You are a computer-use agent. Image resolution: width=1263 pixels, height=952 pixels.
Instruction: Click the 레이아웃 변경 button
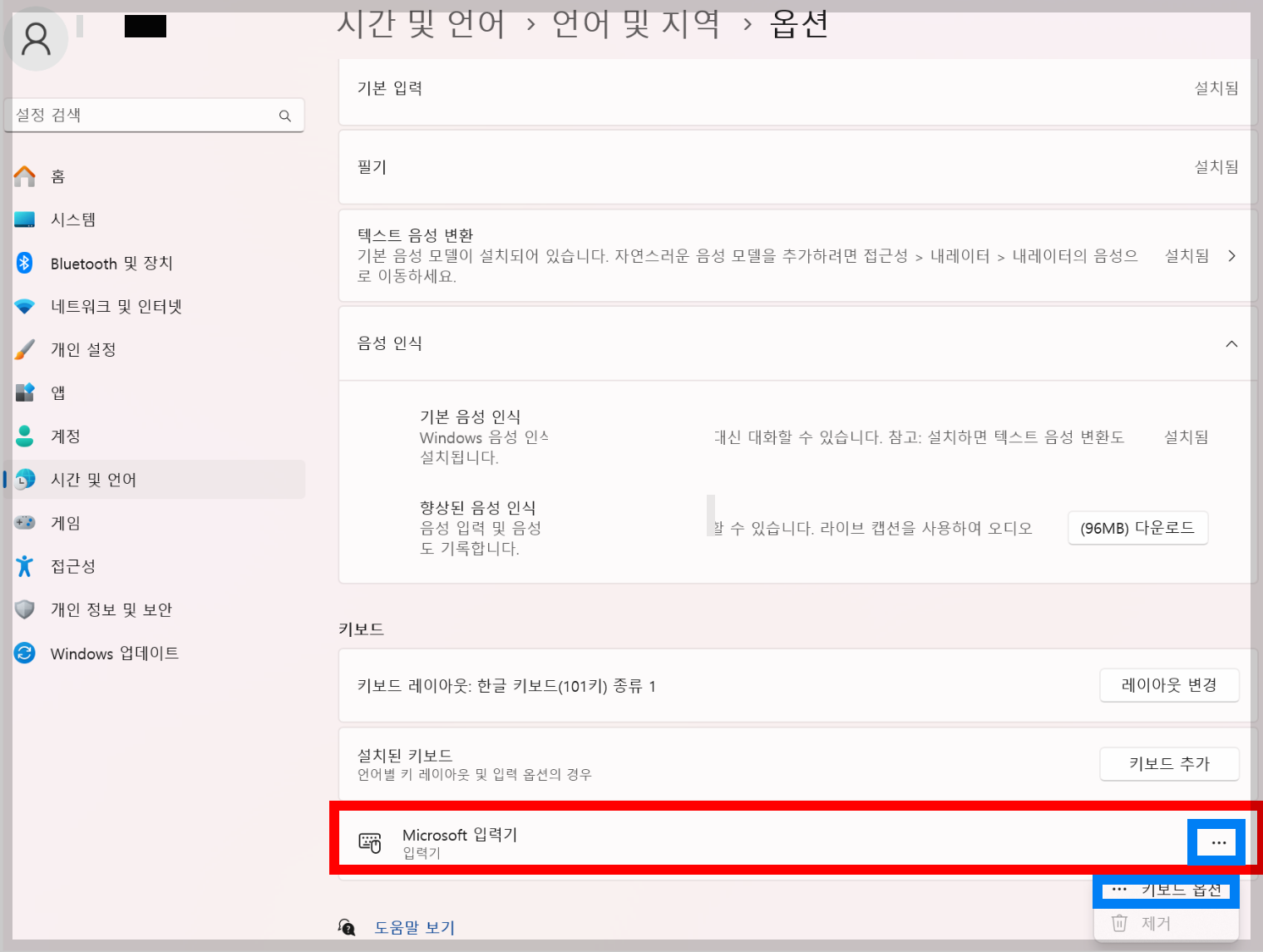coord(1169,685)
